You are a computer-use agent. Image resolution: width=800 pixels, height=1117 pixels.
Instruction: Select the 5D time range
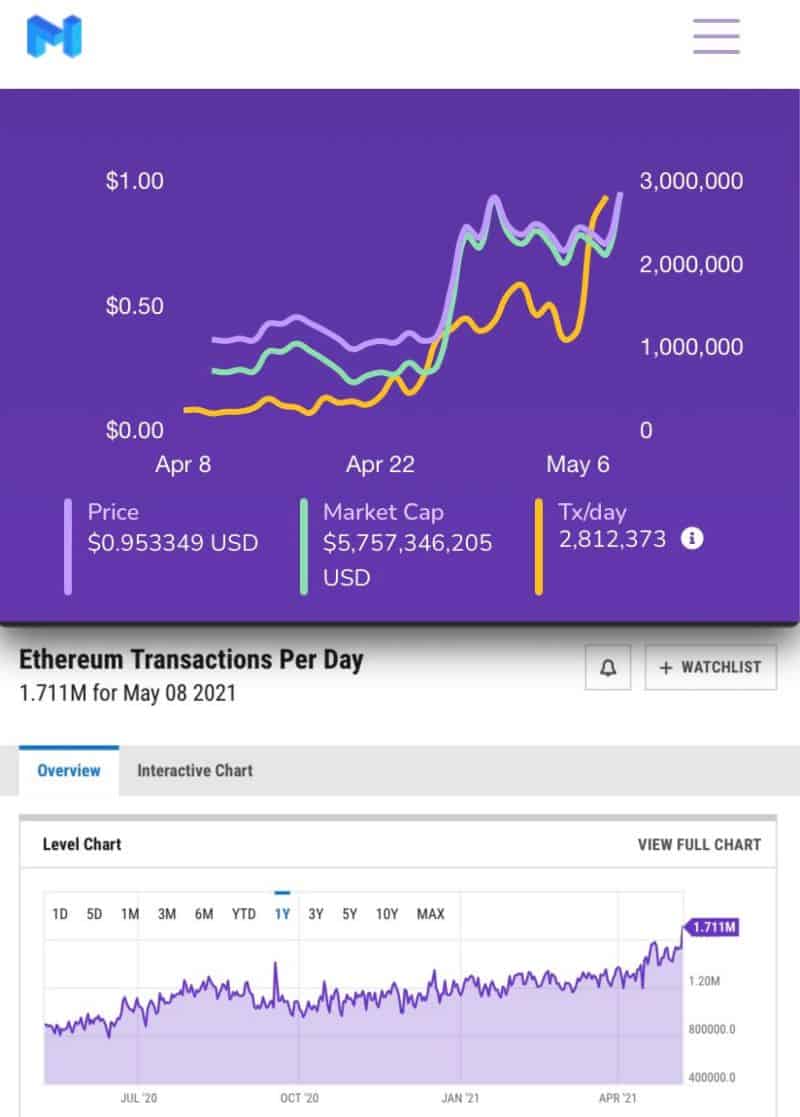click(94, 914)
